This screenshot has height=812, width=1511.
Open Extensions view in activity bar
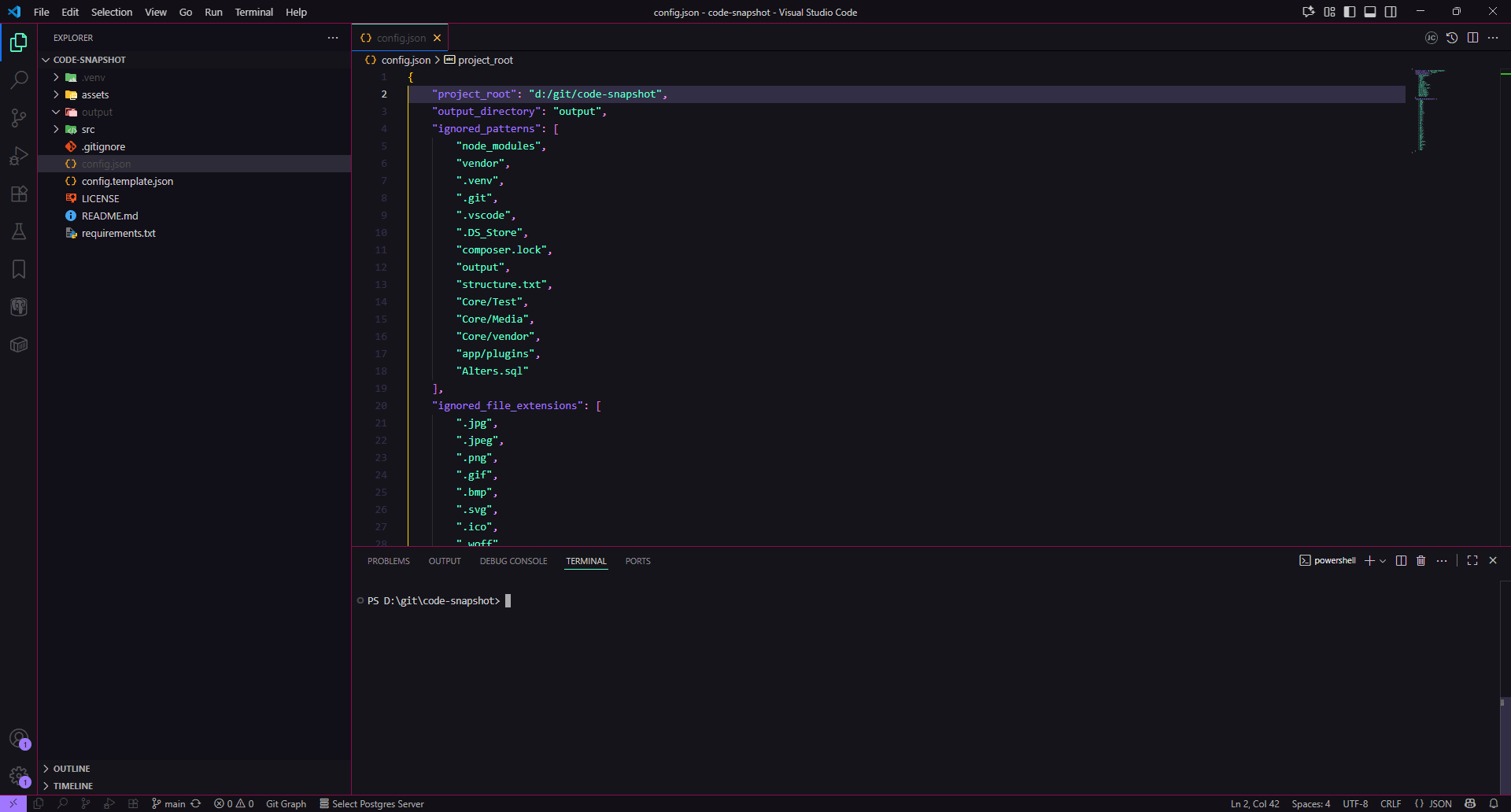point(19,194)
